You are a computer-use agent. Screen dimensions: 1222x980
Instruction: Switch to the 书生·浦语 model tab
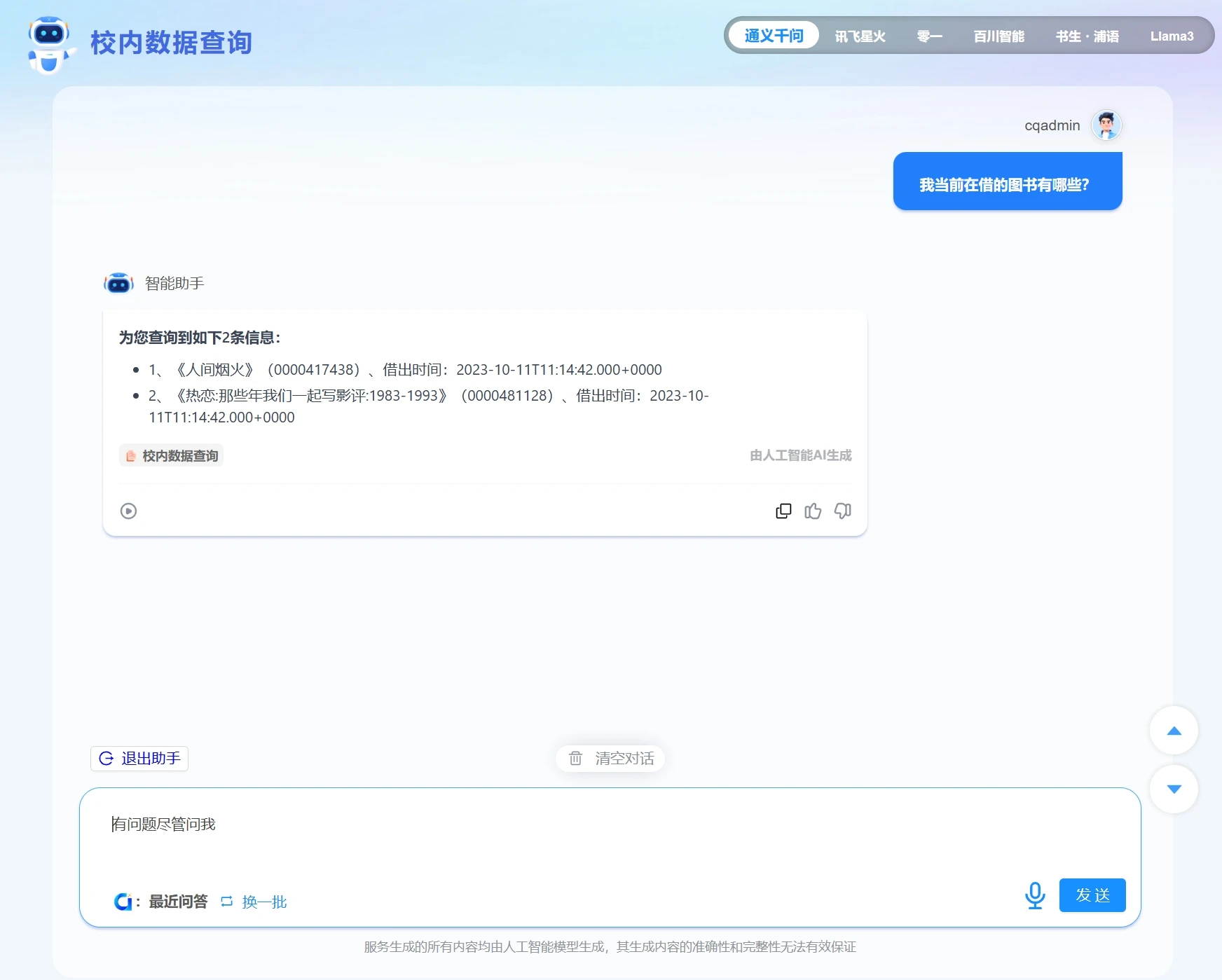click(1087, 36)
